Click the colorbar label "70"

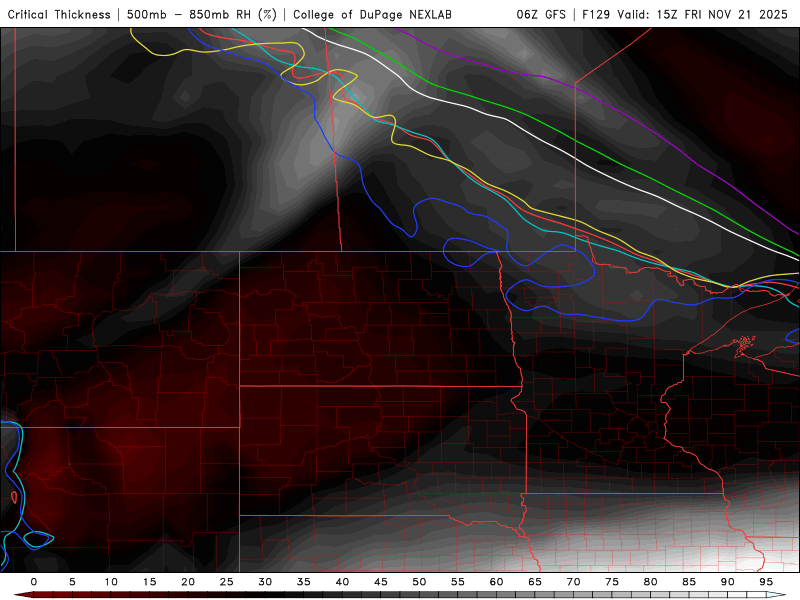pyautogui.click(x=573, y=582)
